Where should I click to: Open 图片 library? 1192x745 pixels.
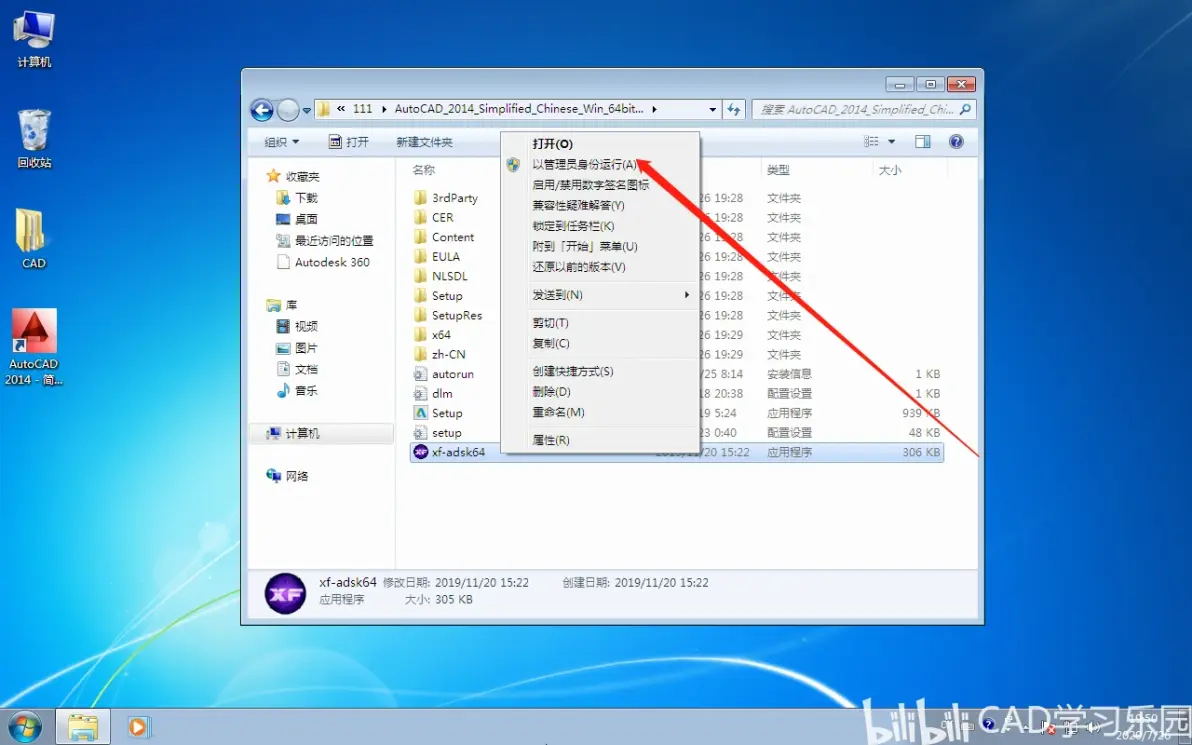[297, 347]
